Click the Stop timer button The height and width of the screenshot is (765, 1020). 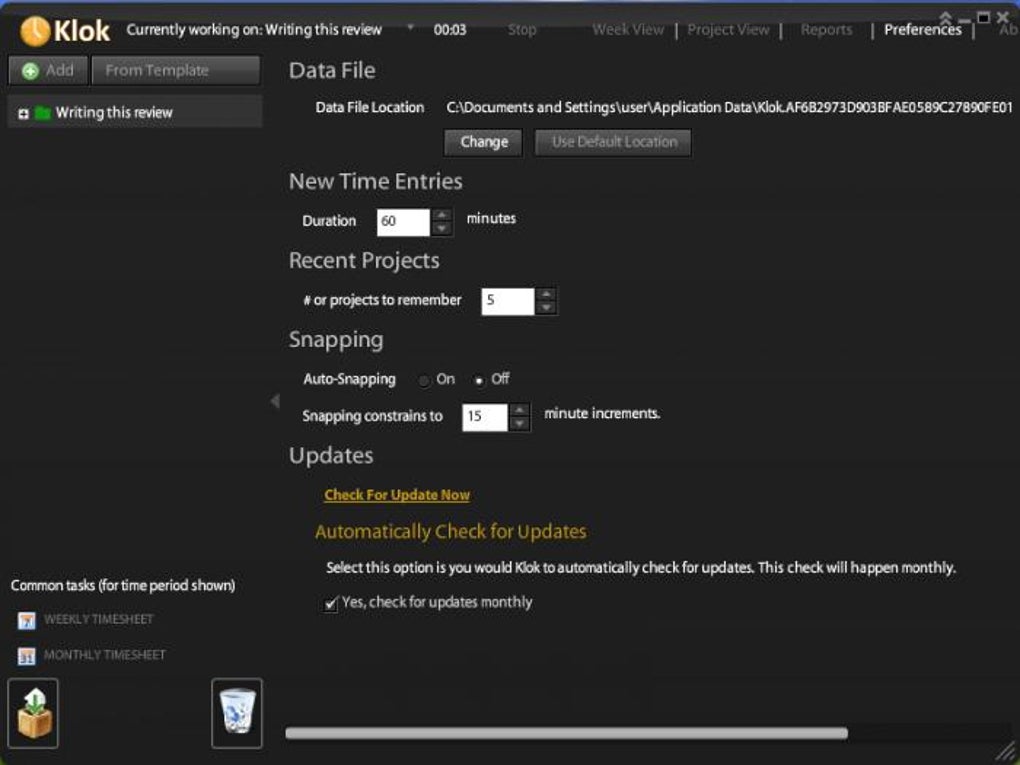click(522, 30)
